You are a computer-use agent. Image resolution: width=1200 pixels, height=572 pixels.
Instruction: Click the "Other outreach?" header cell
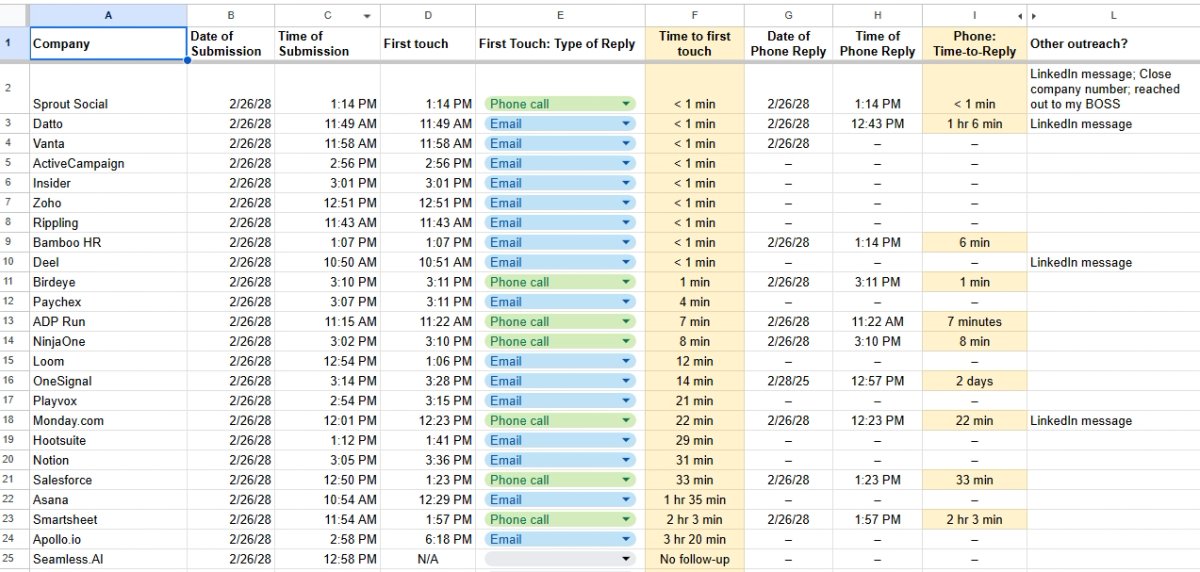coord(1113,44)
